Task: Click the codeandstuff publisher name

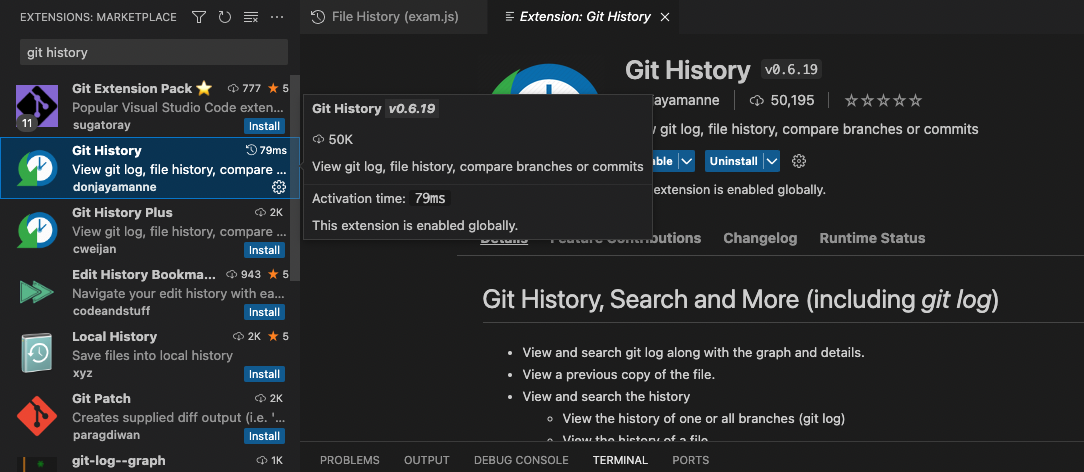Action: pyautogui.click(x=111, y=311)
